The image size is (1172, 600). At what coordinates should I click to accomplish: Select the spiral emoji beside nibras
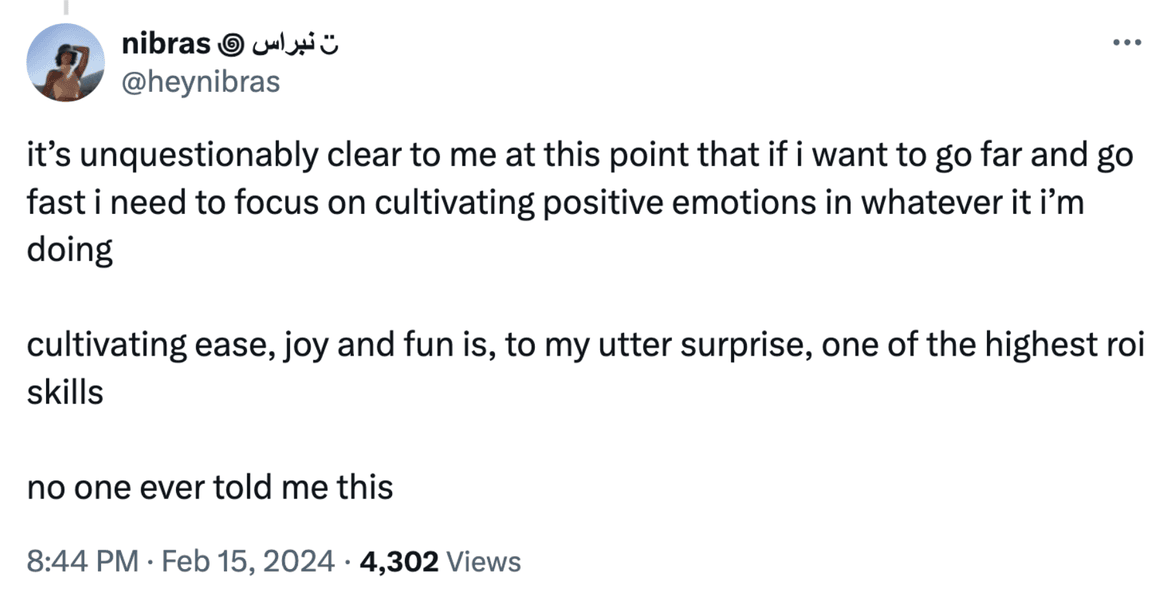pyautogui.click(x=230, y=45)
